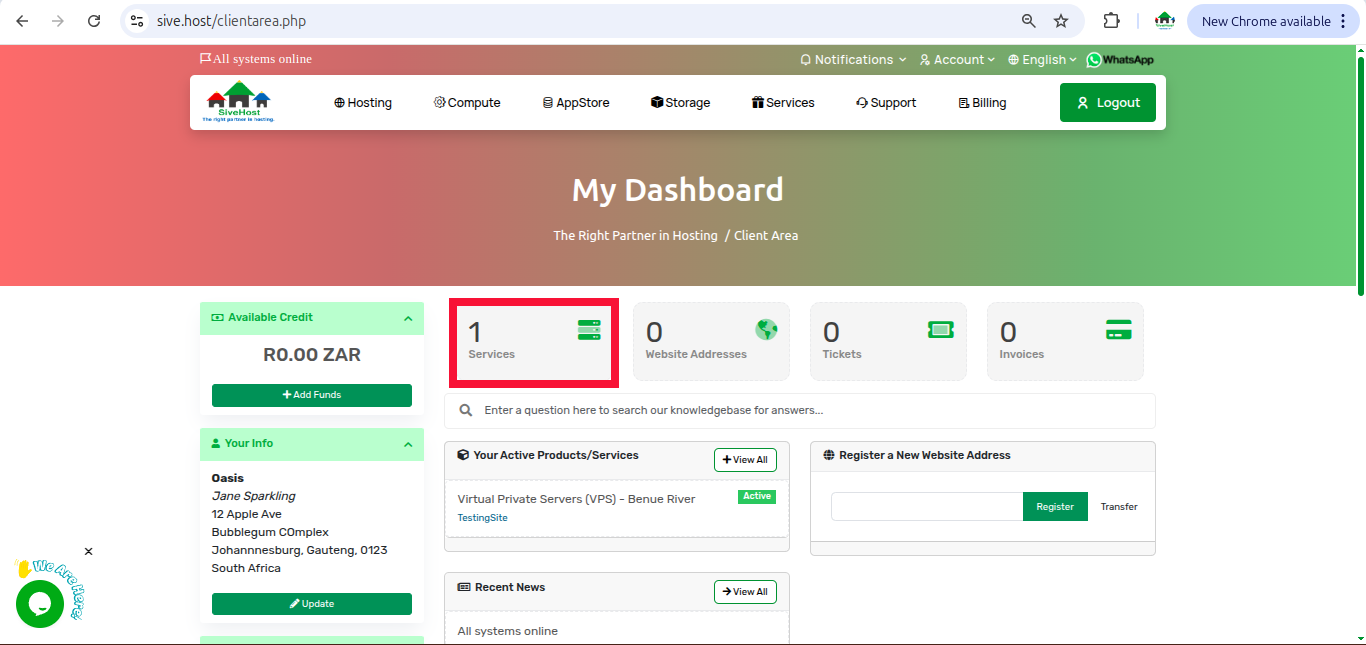This screenshot has height=645, width=1366.
Task: Click the knowledgebase search magnifier icon
Action: 466,410
